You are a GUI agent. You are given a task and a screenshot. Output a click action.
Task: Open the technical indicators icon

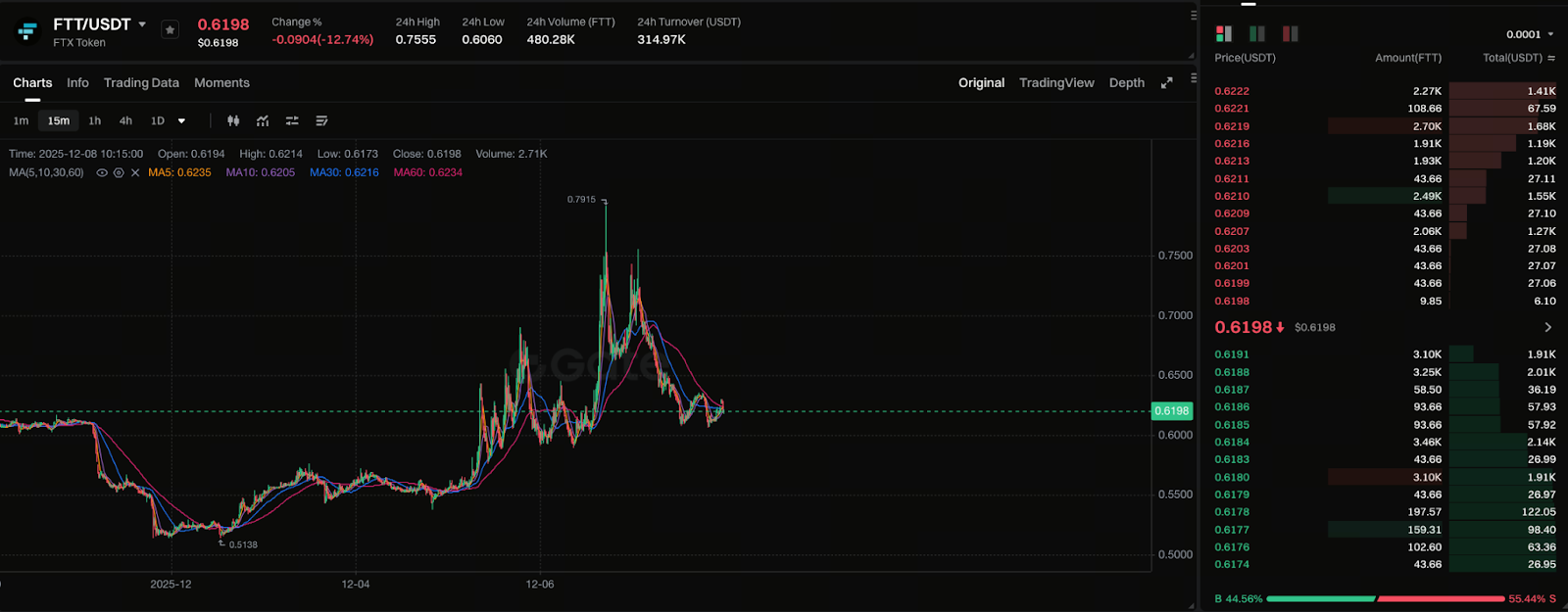point(263,120)
